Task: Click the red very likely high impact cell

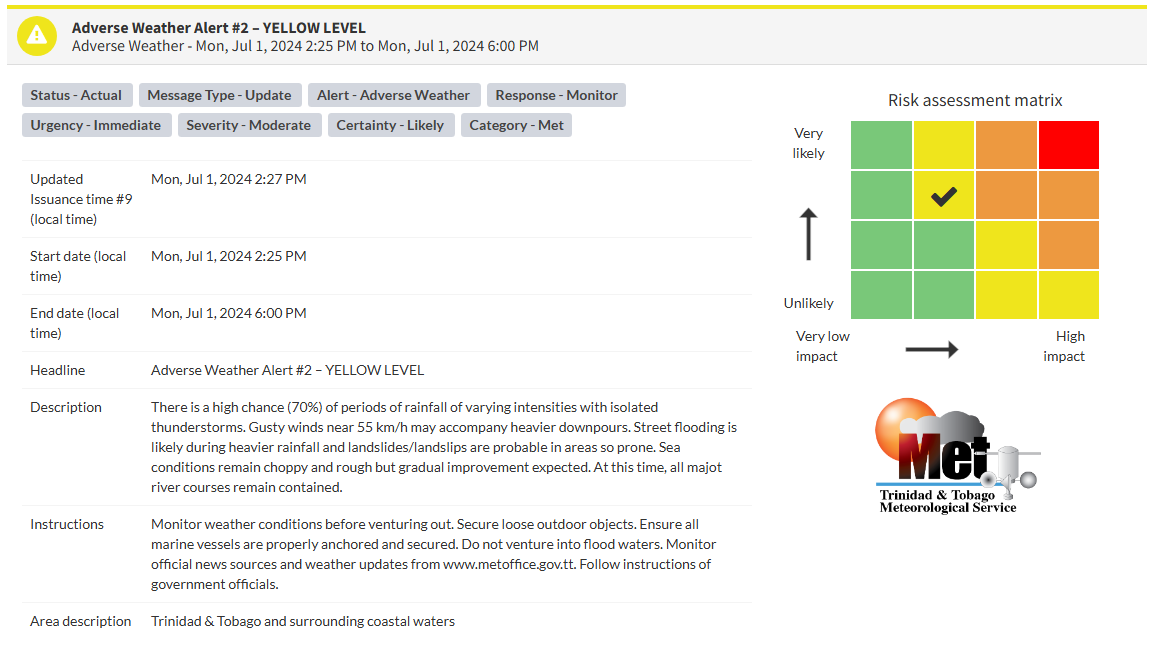Action: pos(1069,145)
